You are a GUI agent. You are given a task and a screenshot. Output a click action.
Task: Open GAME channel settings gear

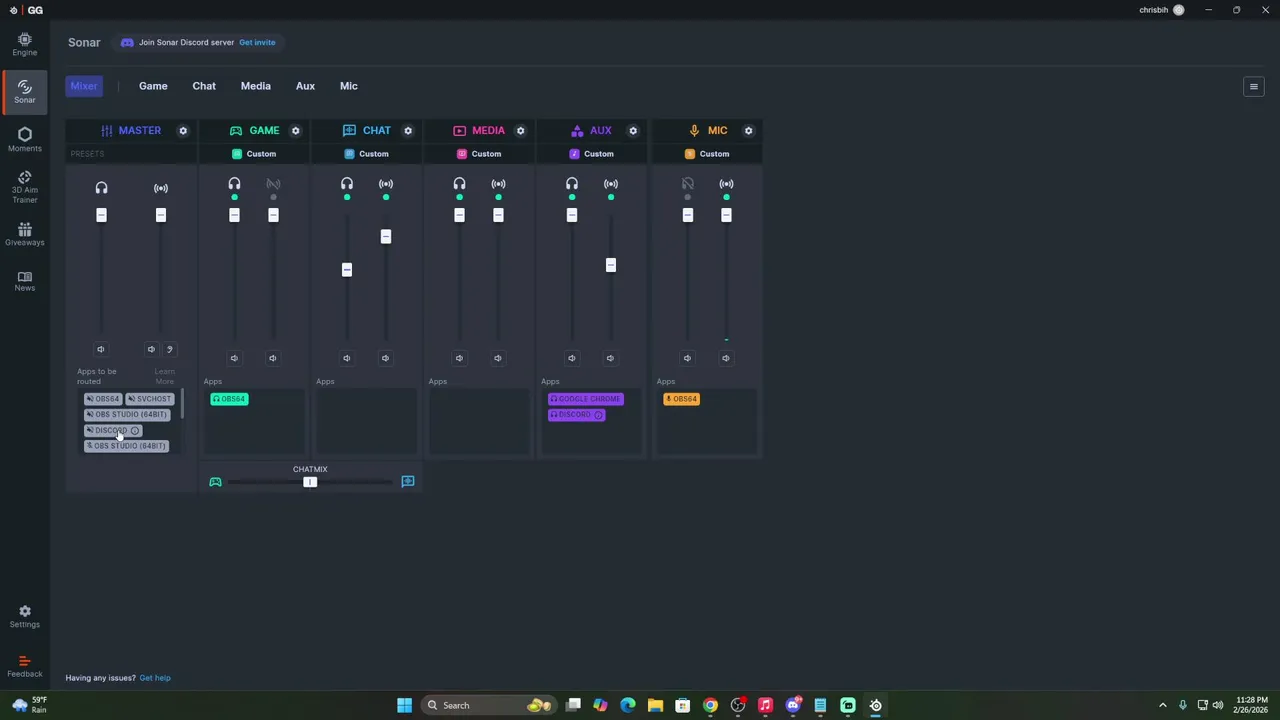click(295, 131)
